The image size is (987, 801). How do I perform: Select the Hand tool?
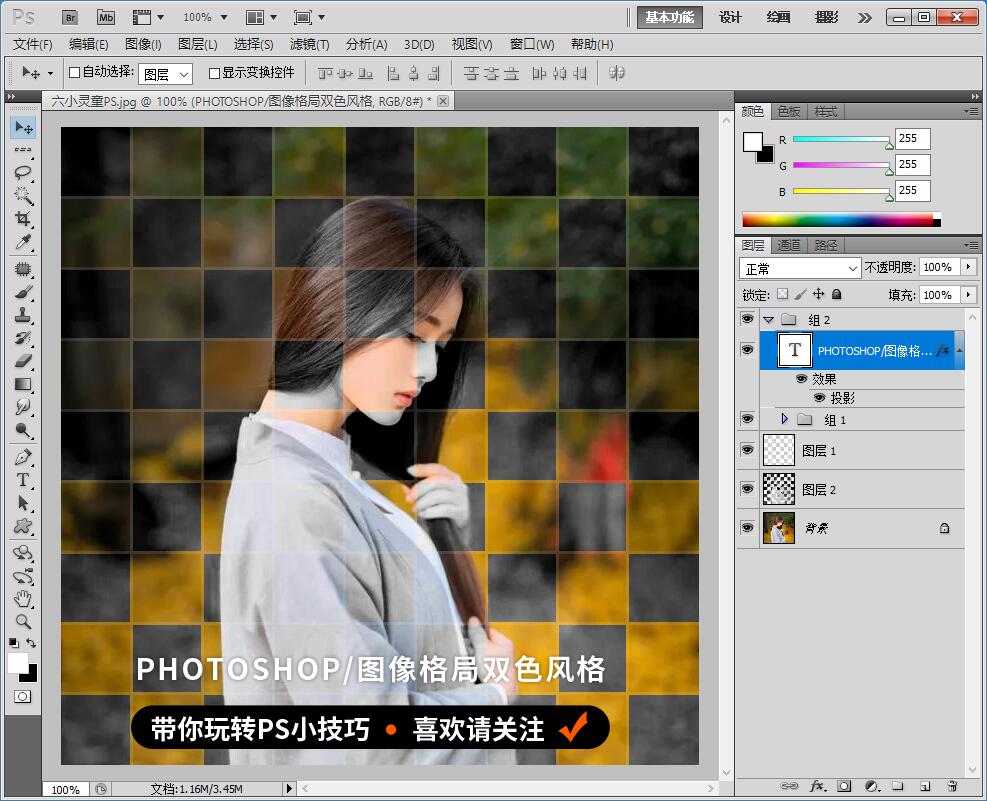[23, 598]
